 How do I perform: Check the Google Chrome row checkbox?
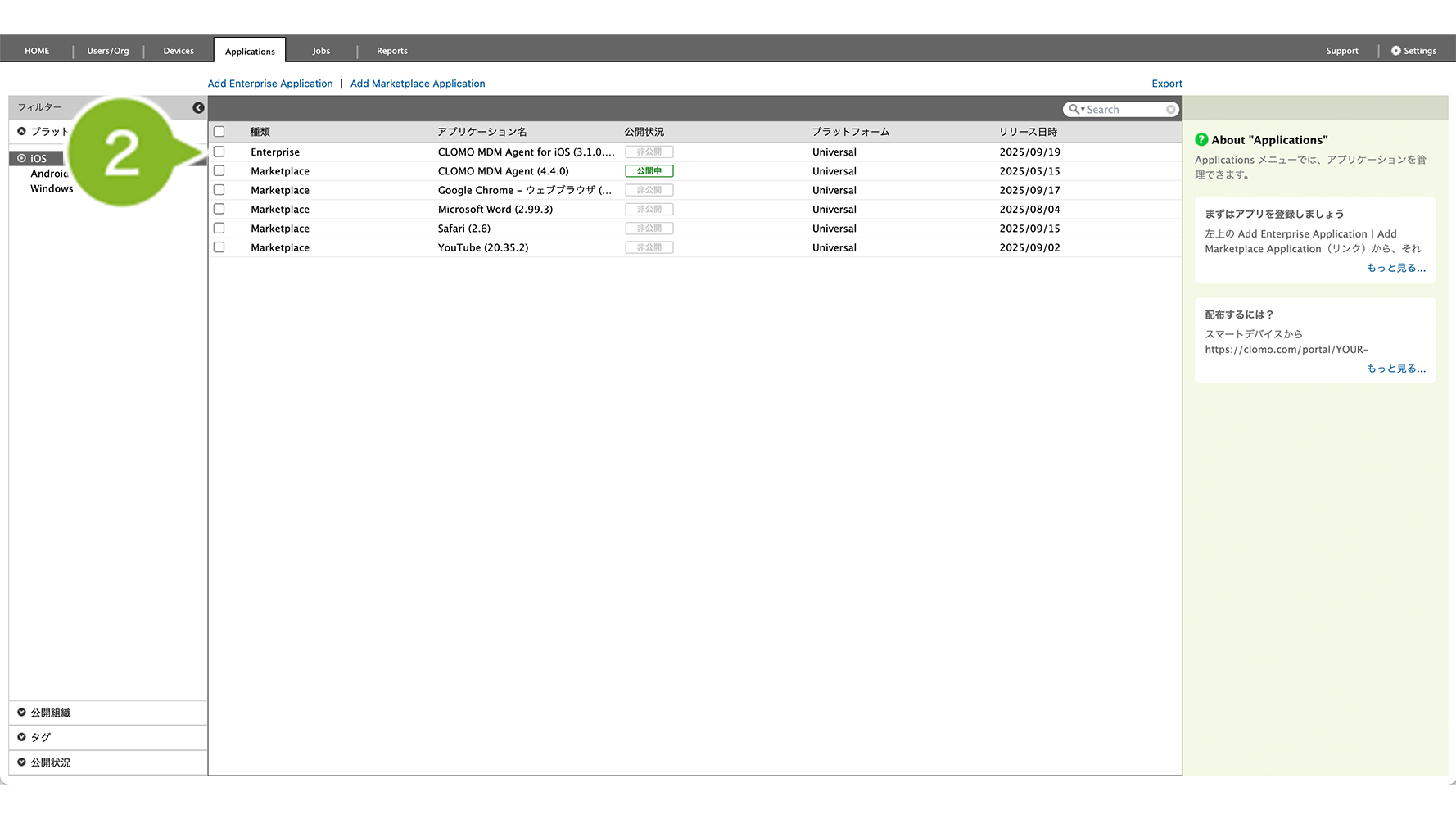(x=219, y=190)
